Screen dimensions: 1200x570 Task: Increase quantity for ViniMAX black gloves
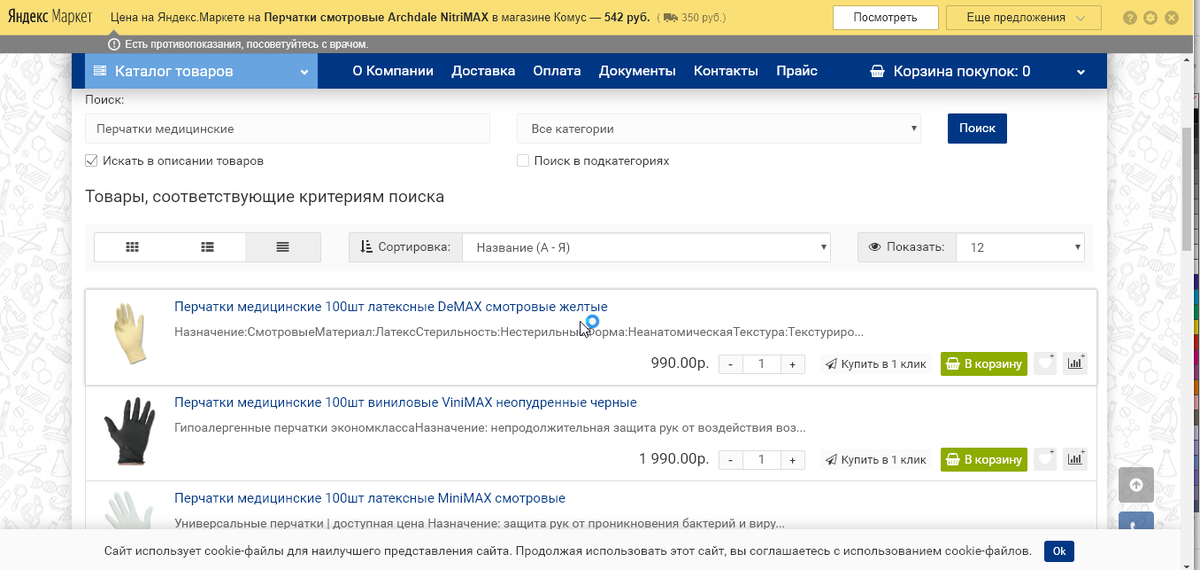pos(792,460)
